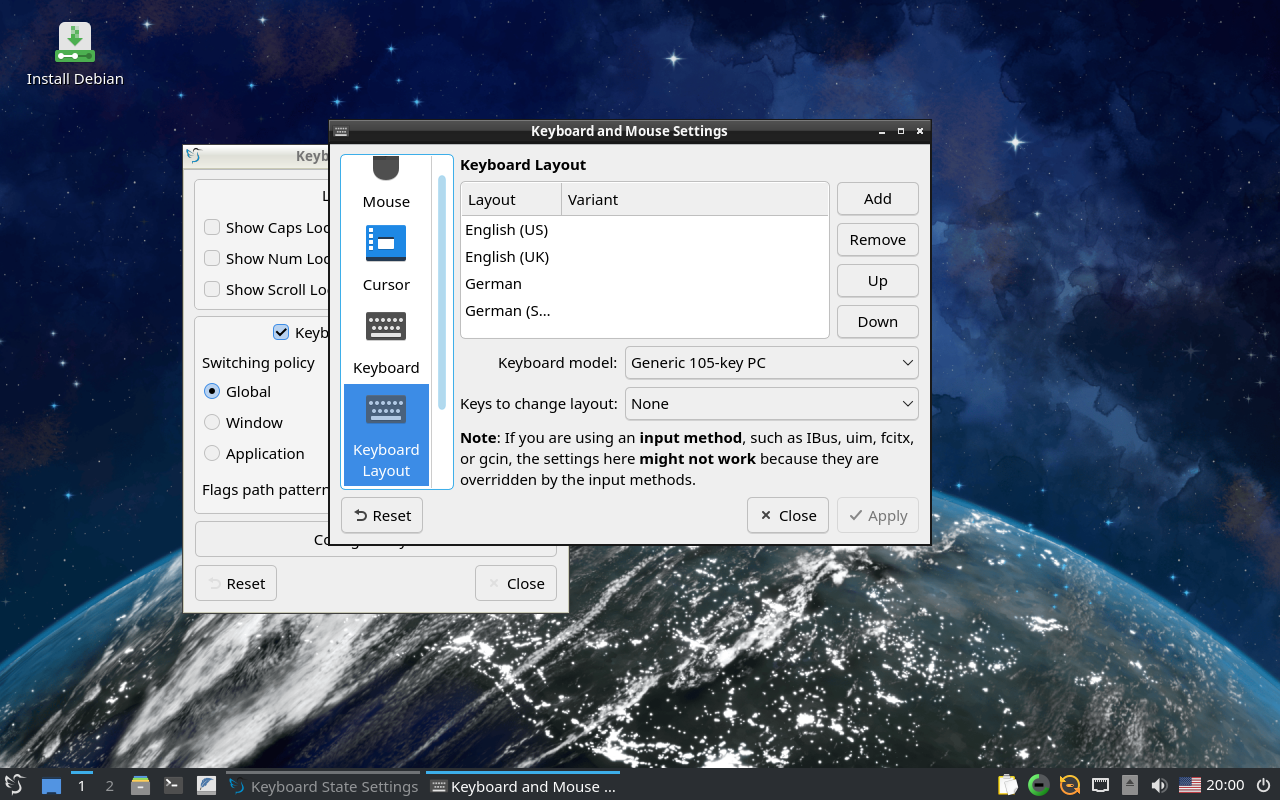
Task: Open the file manager from the taskbar
Action: [141, 786]
